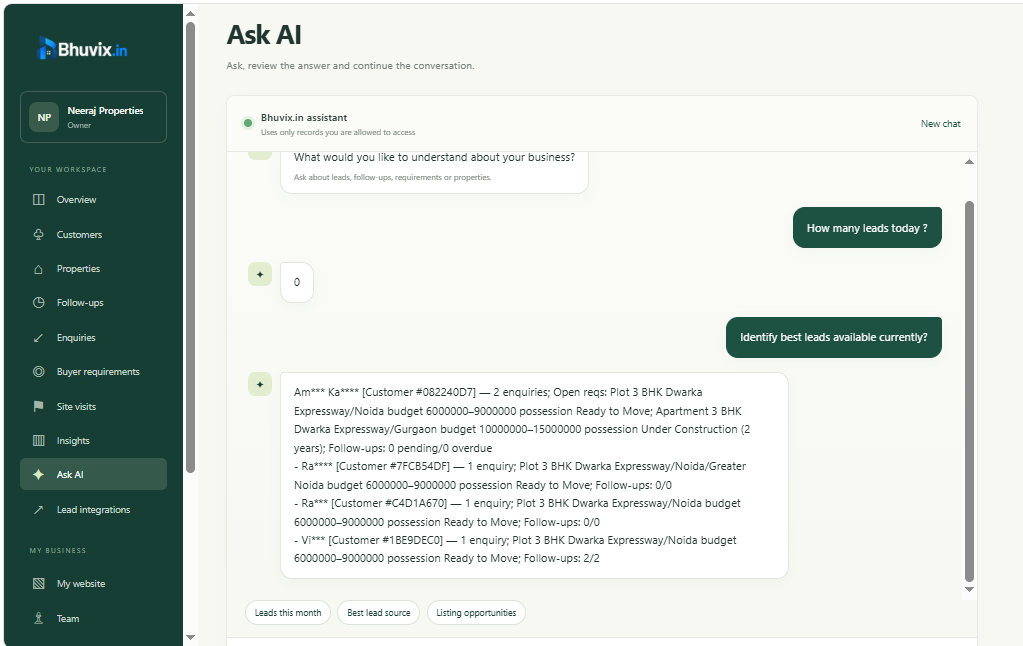
Task: Open My website settings
Action: pos(93,584)
